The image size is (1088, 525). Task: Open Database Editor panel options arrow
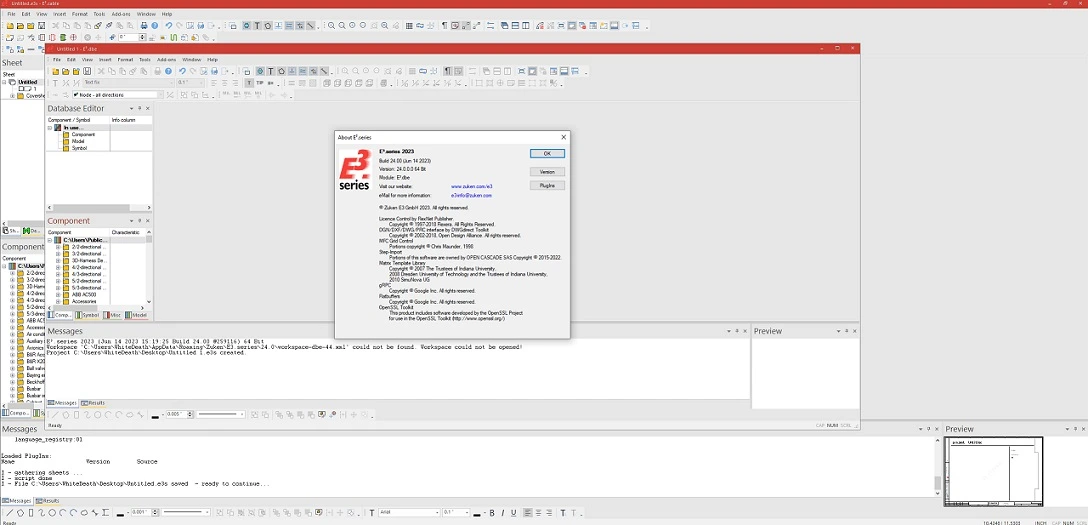pos(131,108)
